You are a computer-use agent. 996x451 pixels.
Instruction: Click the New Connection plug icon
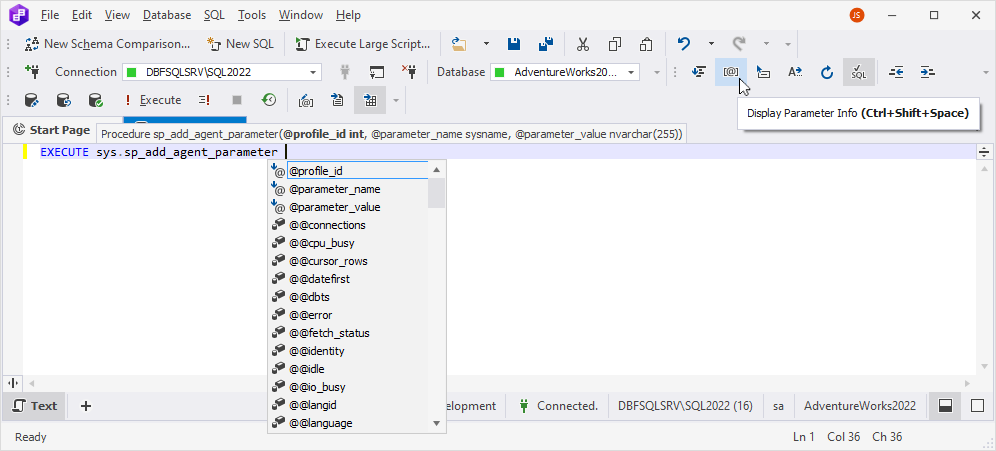tap(32, 72)
